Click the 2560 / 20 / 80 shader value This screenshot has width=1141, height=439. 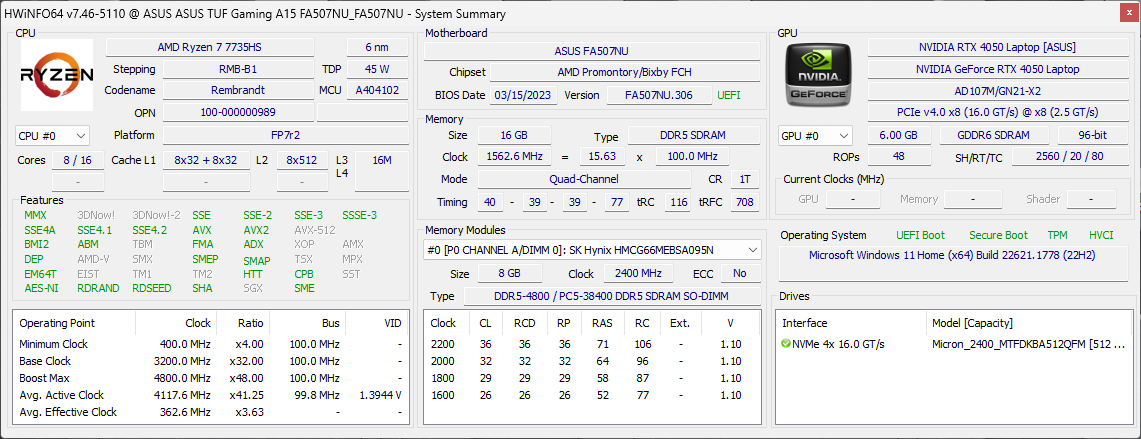coord(1068,157)
